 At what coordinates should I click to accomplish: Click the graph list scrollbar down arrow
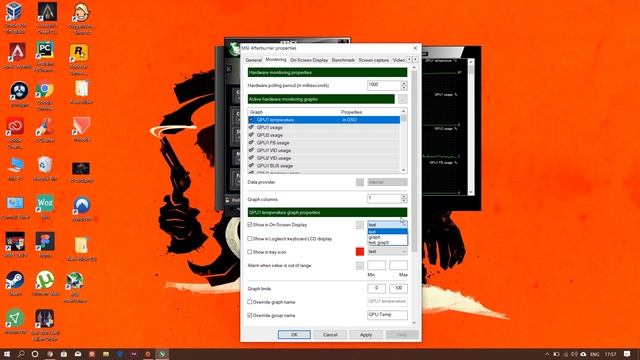pyautogui.click(x=404, y=170)
